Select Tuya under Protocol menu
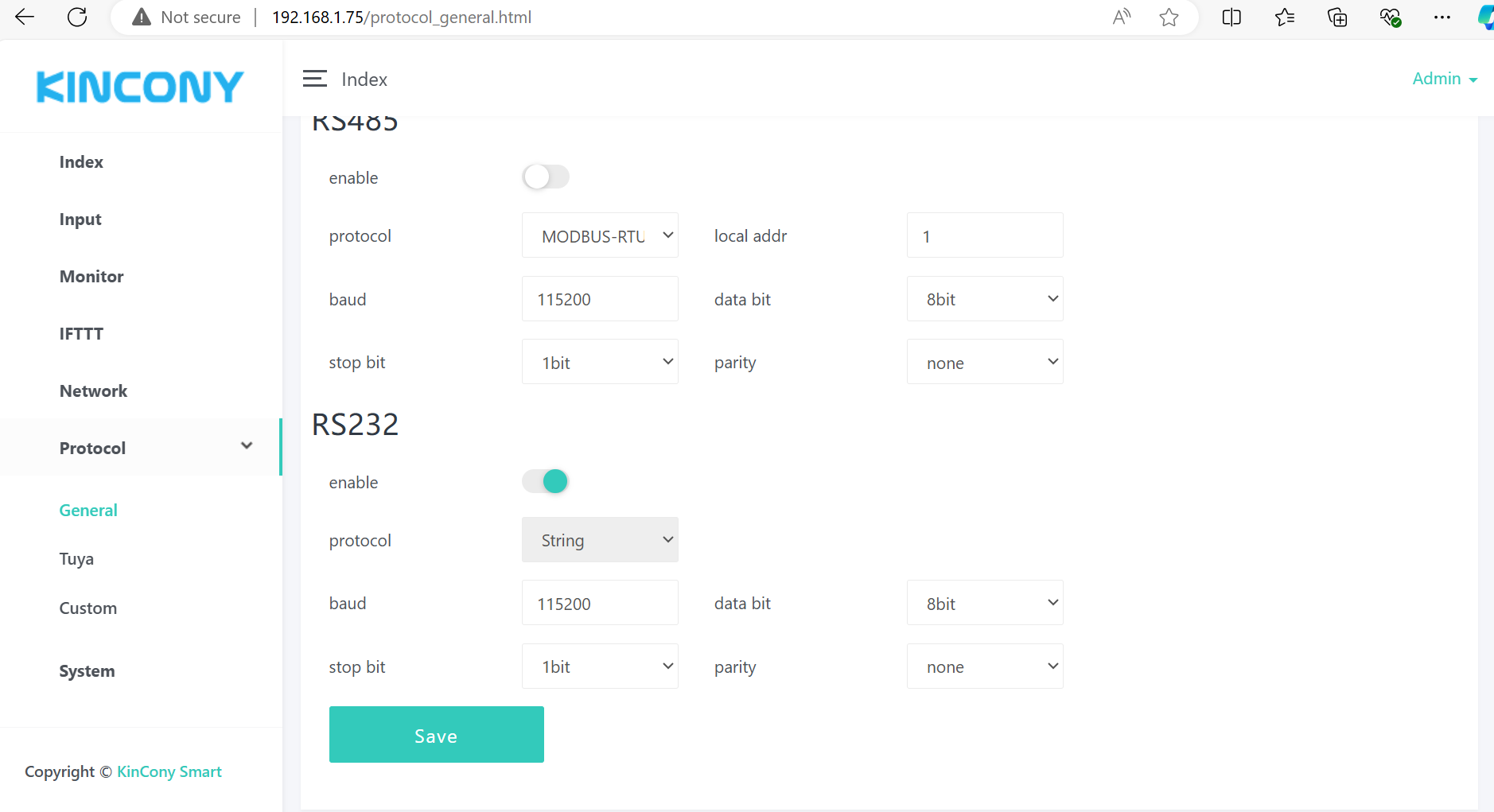 (x=76, y=559)
